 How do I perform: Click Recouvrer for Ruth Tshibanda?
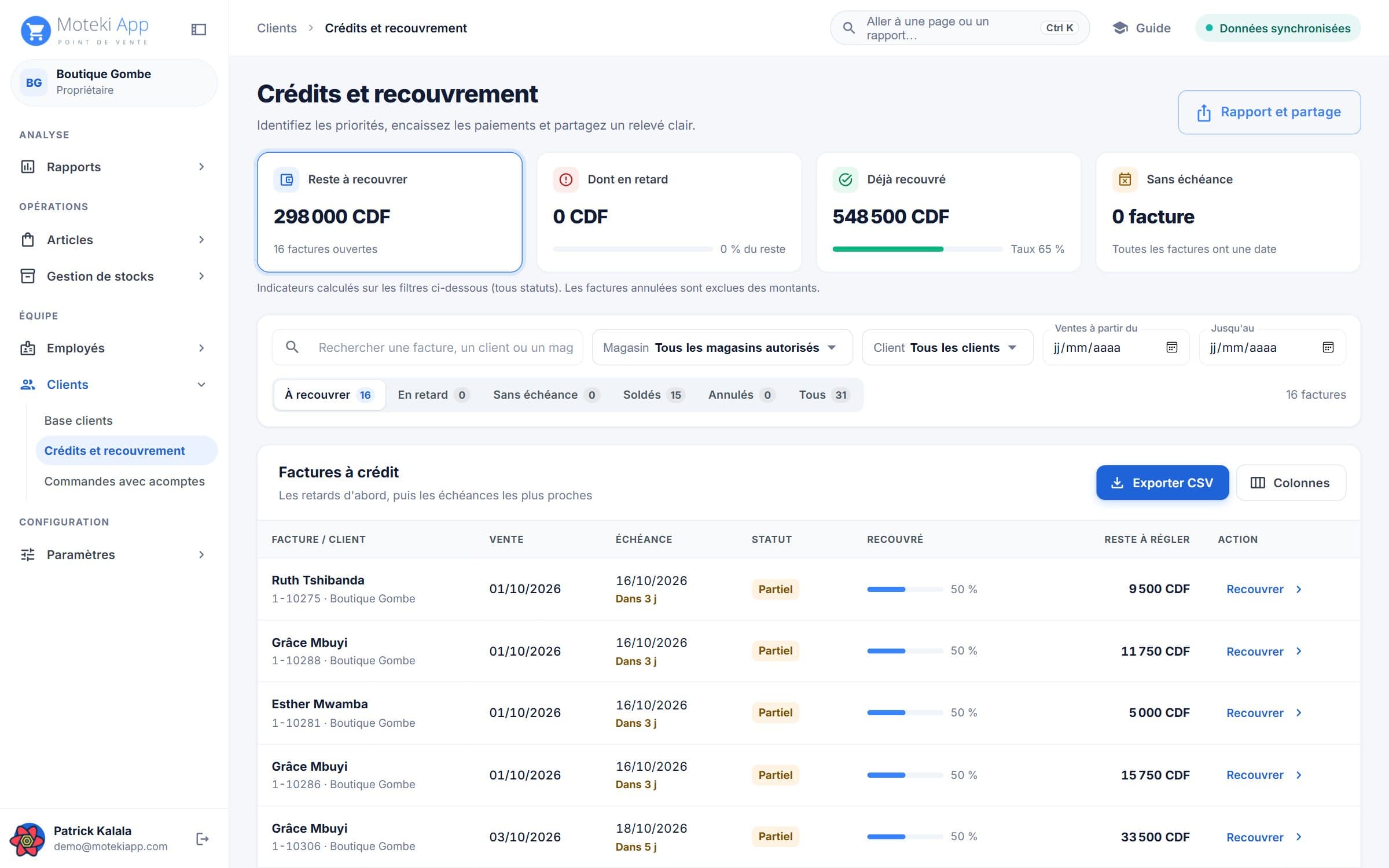click(x=1263, y=589)
